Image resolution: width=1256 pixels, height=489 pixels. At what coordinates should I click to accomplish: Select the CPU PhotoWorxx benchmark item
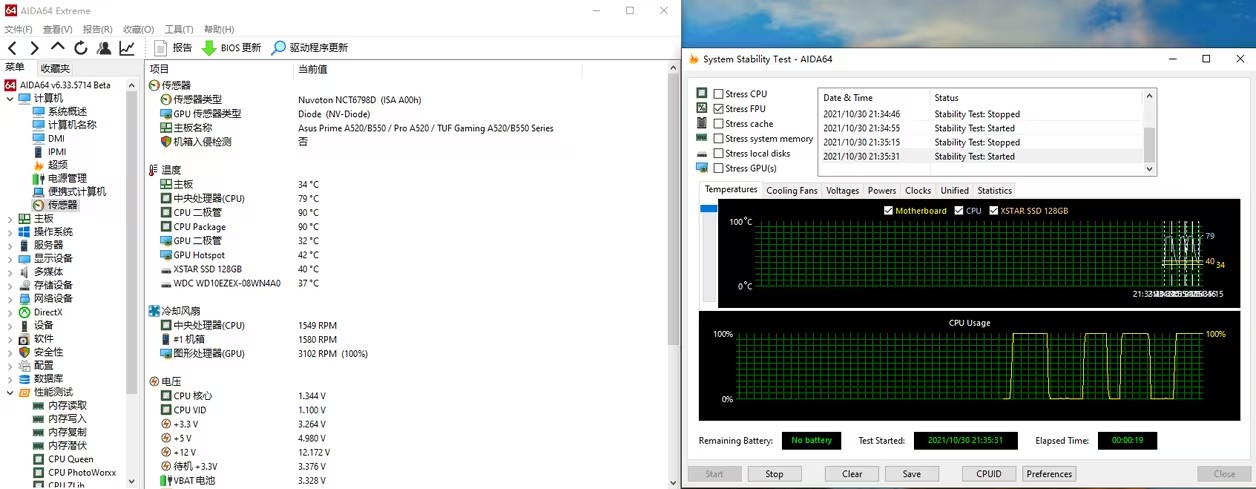(82, 472)
